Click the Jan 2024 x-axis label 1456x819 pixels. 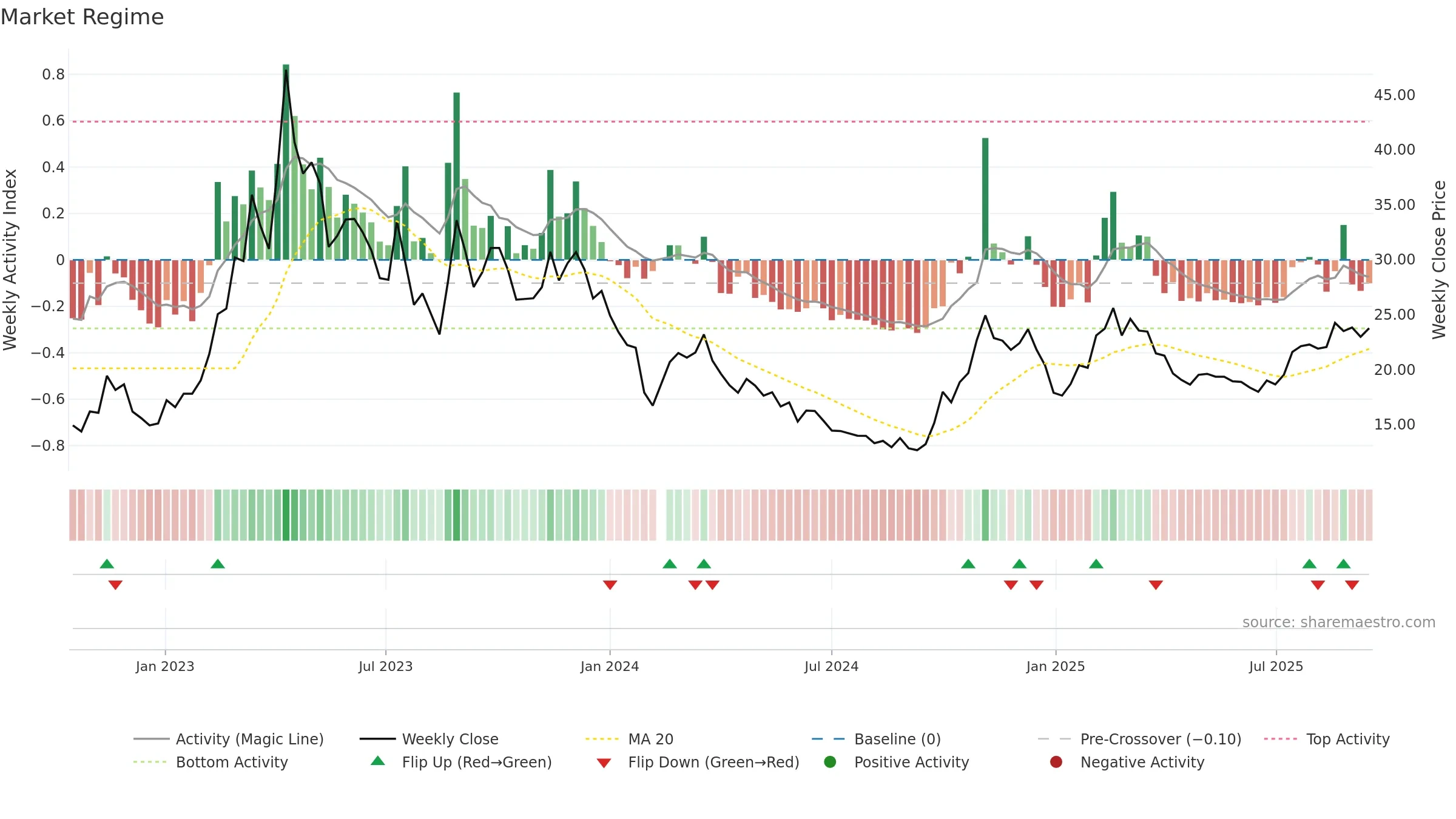pyautogui.click(x=610, y=666)
